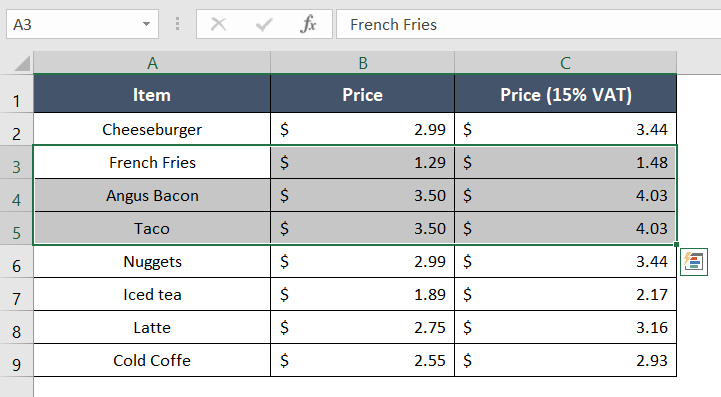721x397 pixels.
Task: Select the Latte price cell 2.75
Action: [362, 328]
